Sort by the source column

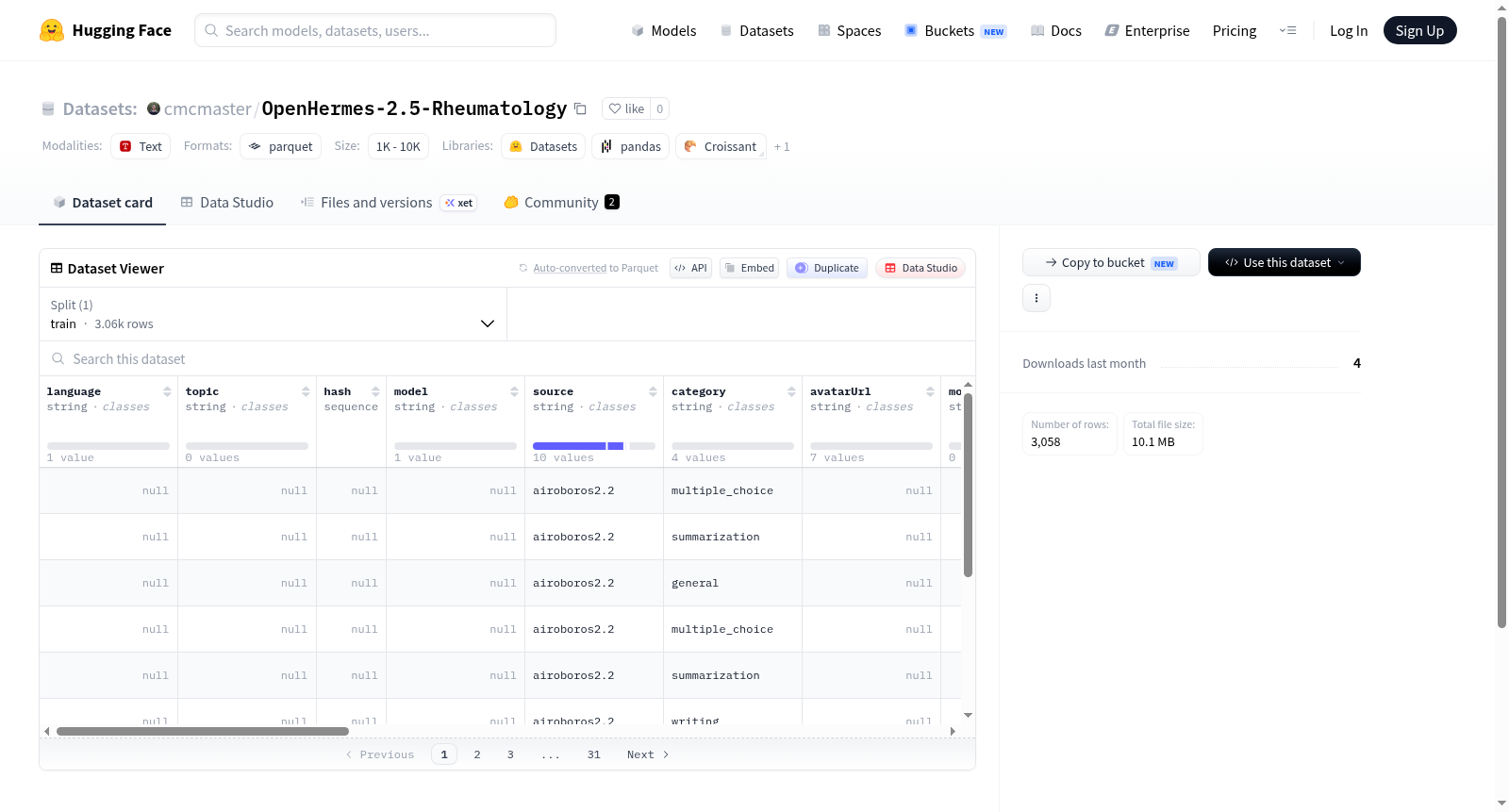(x=653, y=391)
